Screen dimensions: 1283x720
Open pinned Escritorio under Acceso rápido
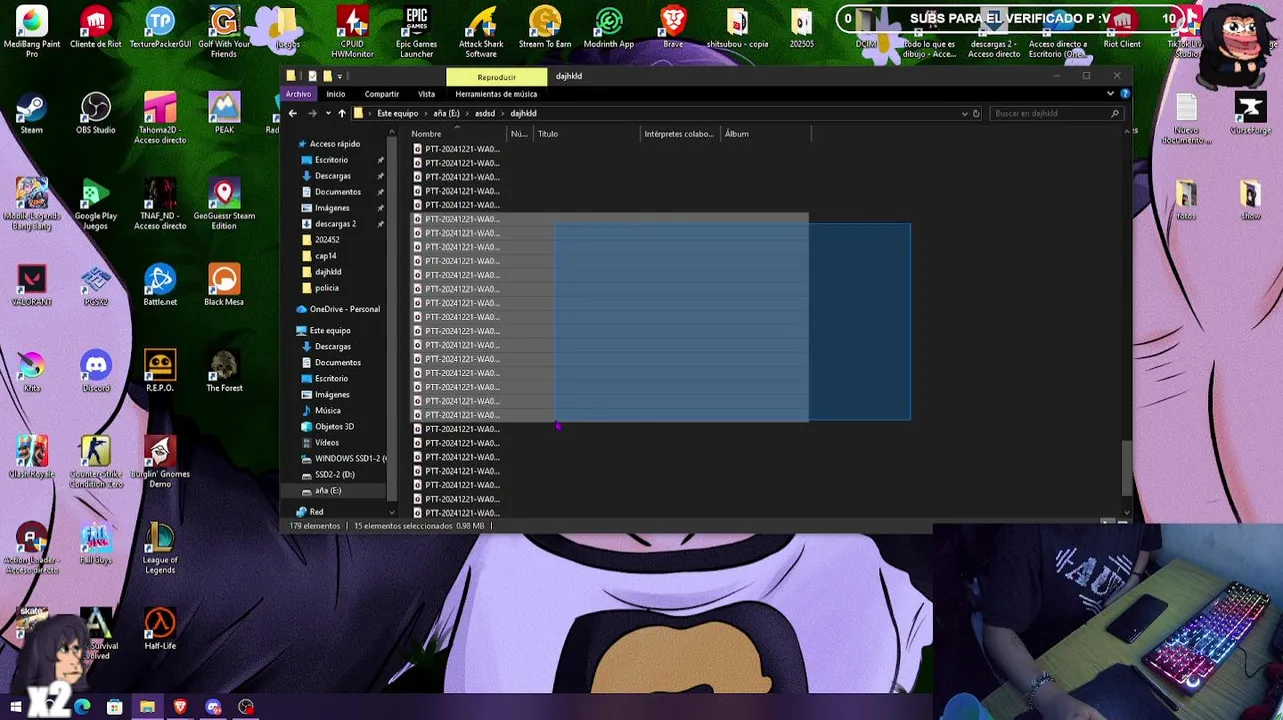[331, 160]
